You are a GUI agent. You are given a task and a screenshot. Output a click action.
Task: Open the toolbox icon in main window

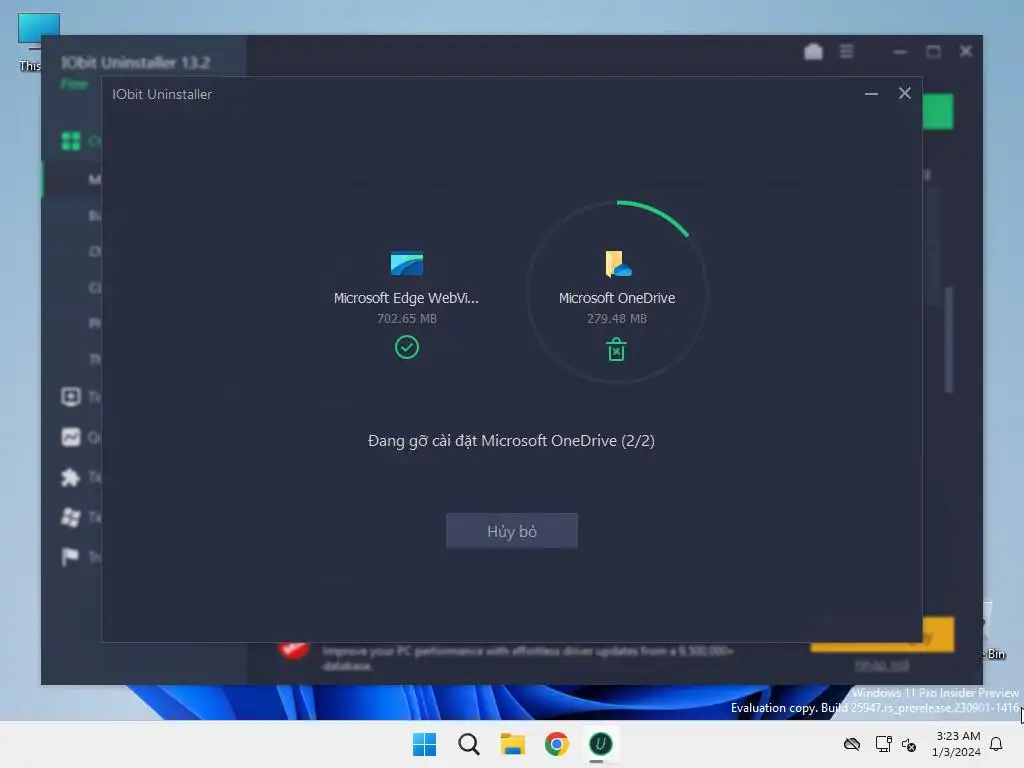pos(813,51)
